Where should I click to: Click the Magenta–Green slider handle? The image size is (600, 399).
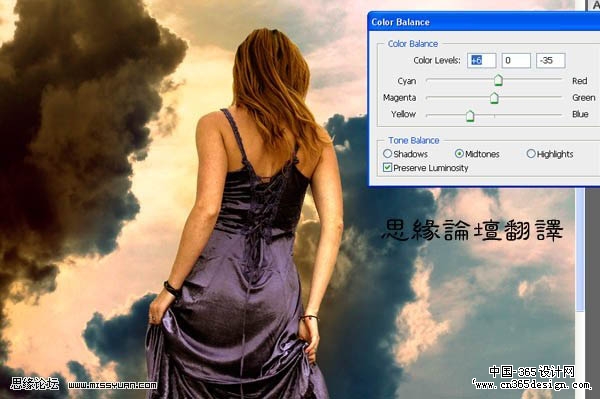pyautogui.click(x=494, y=98)
